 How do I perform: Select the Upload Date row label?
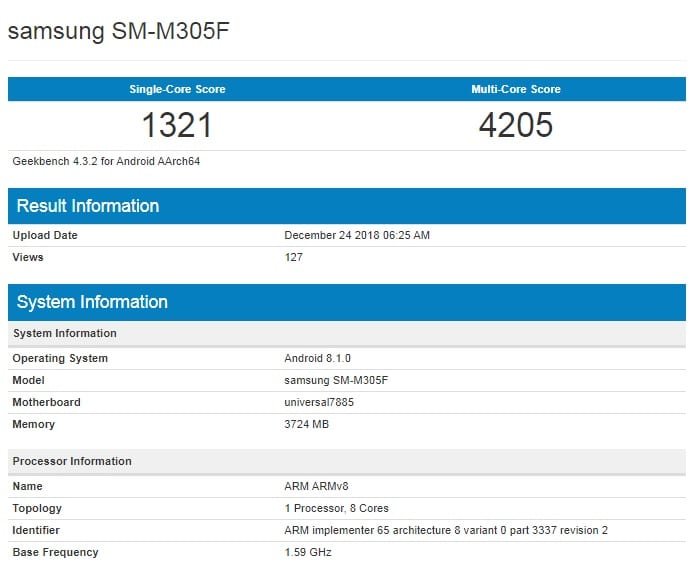tap(45, 235)
